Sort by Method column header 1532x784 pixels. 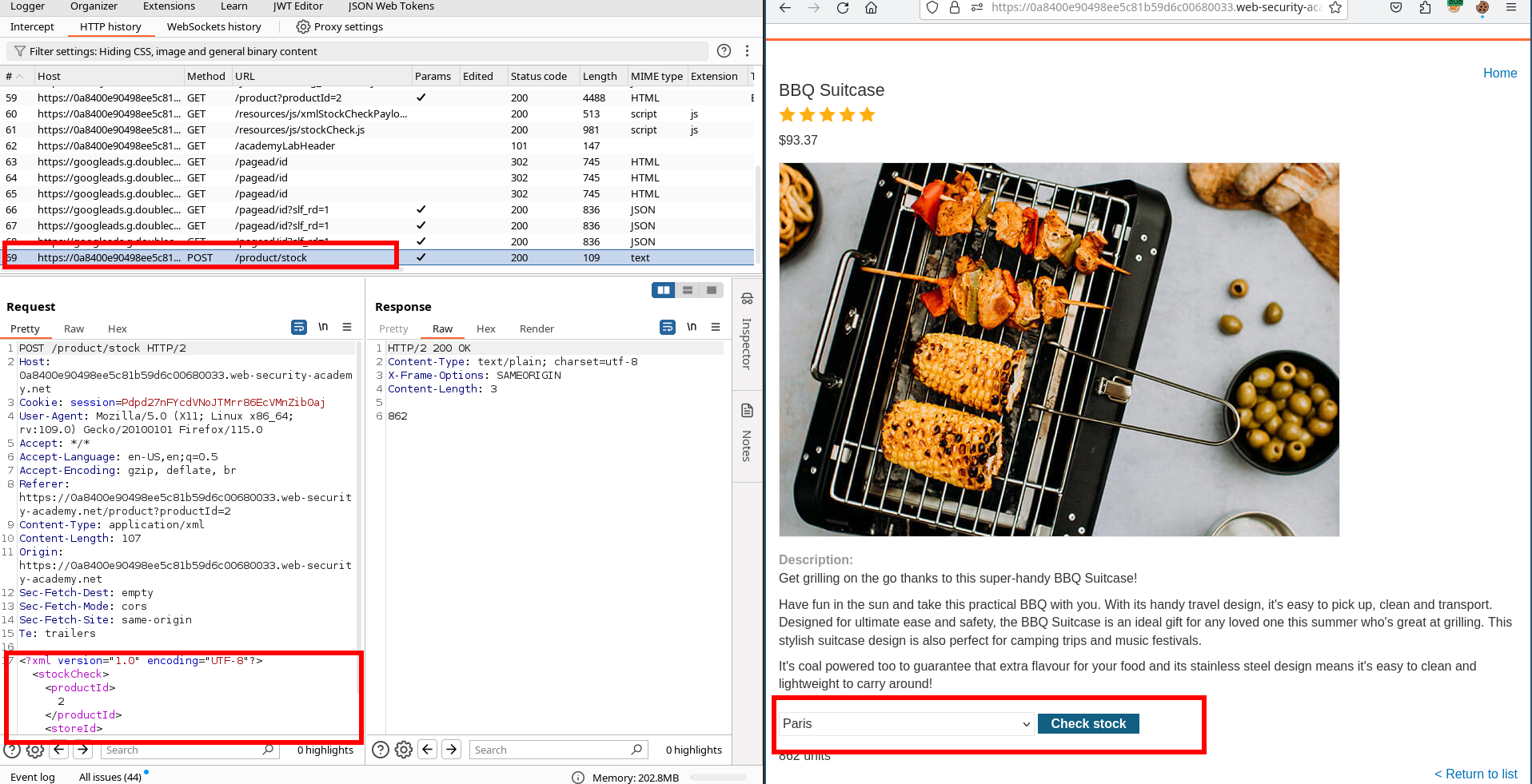(x=206, y=76)
